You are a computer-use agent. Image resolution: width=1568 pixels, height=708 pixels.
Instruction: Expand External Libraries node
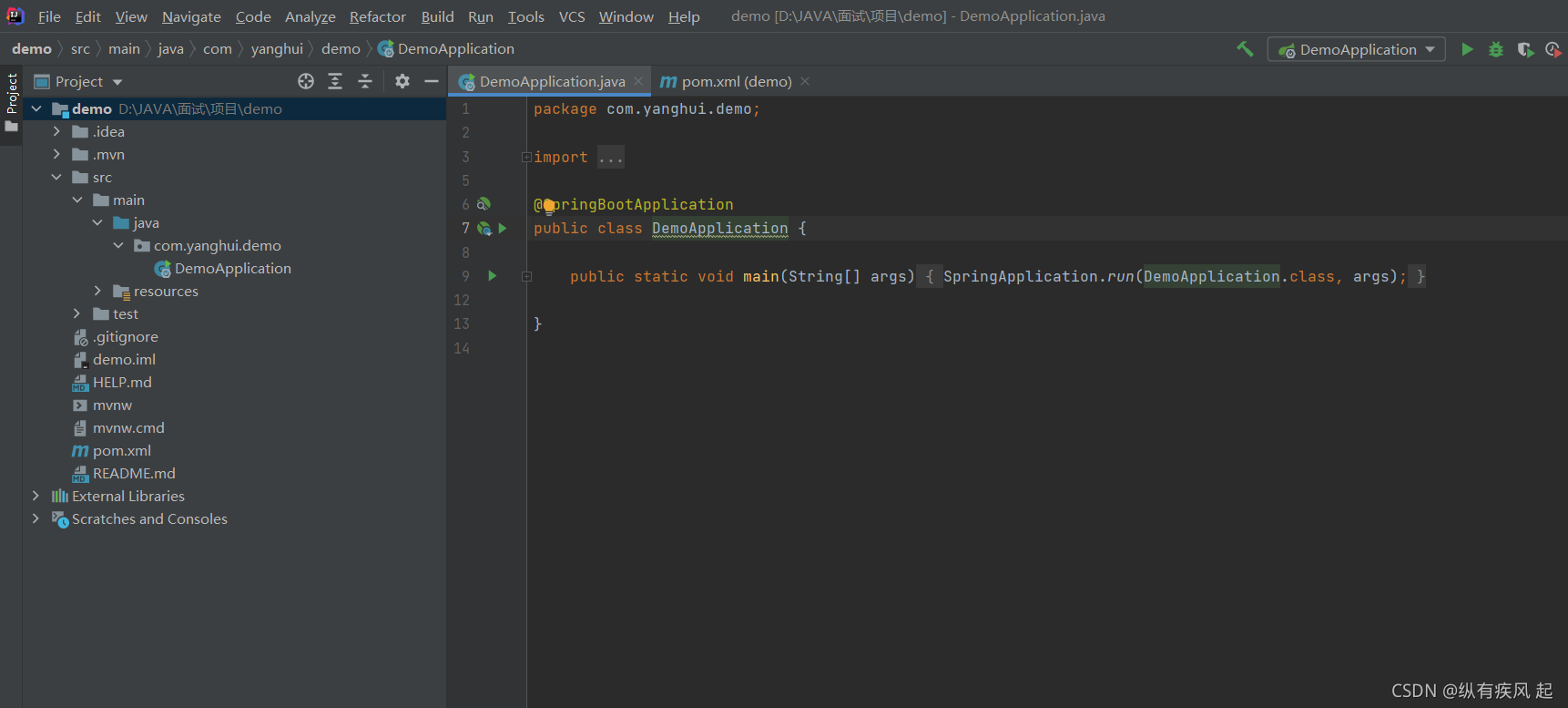(x=36, y=496)
